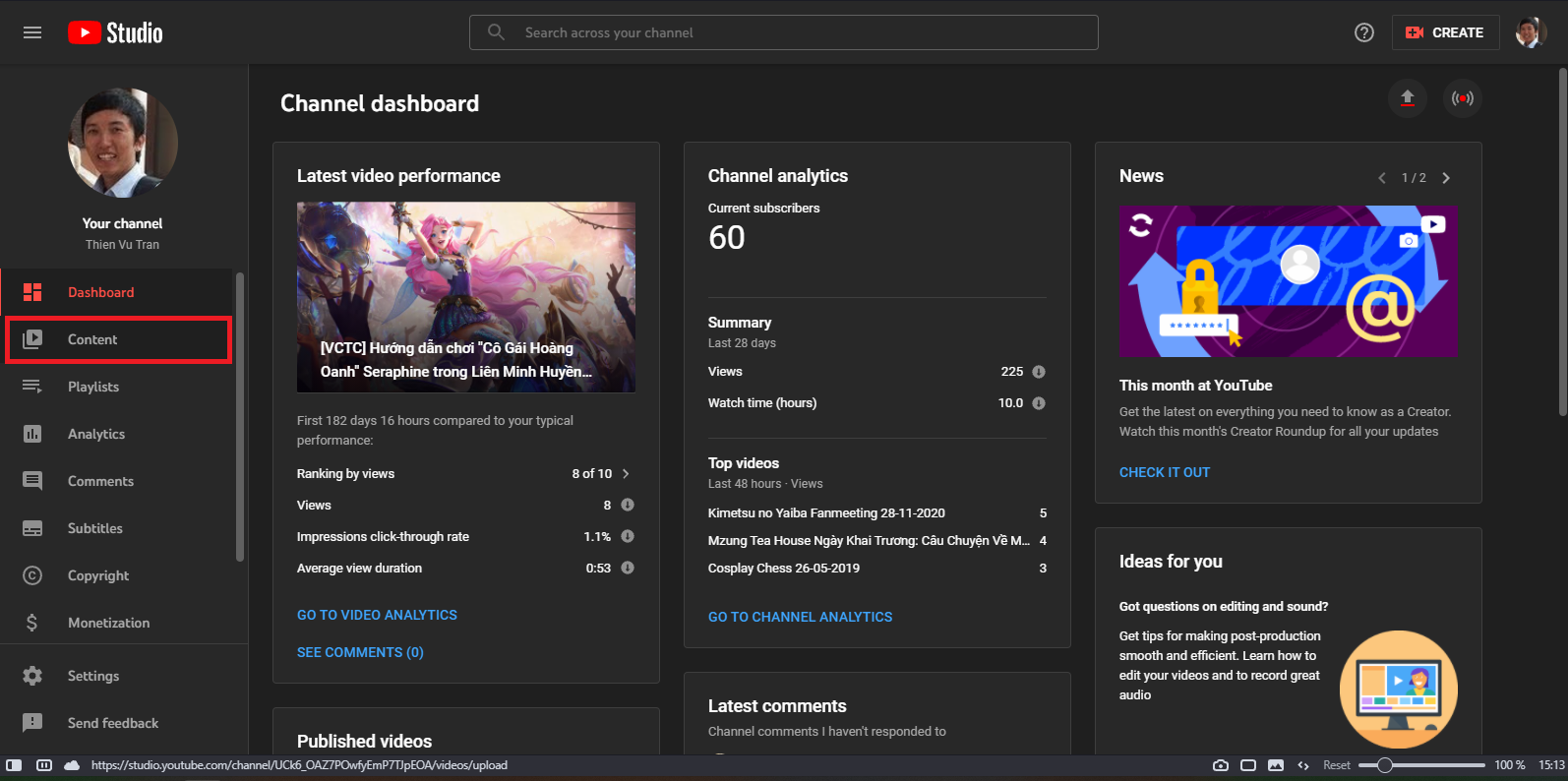Open the account avatar in top bar

coord(1530,32)
